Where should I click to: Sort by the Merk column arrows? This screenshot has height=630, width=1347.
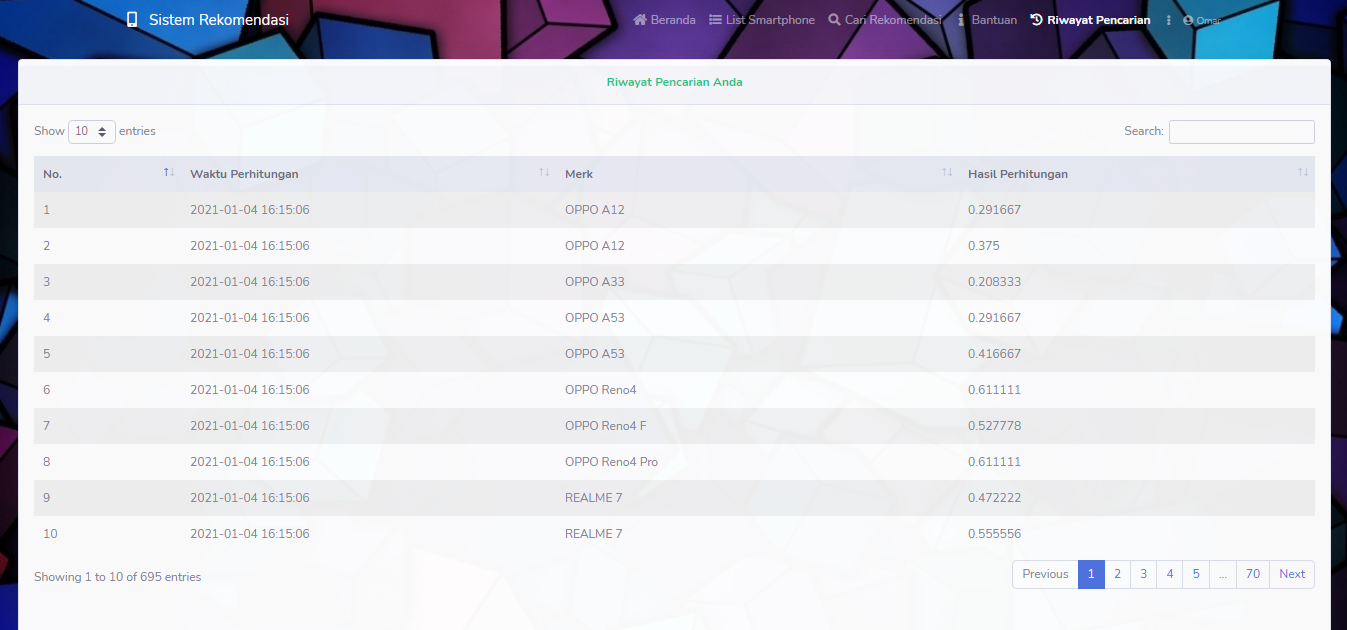pyautogui.click(x=947, y=173)
